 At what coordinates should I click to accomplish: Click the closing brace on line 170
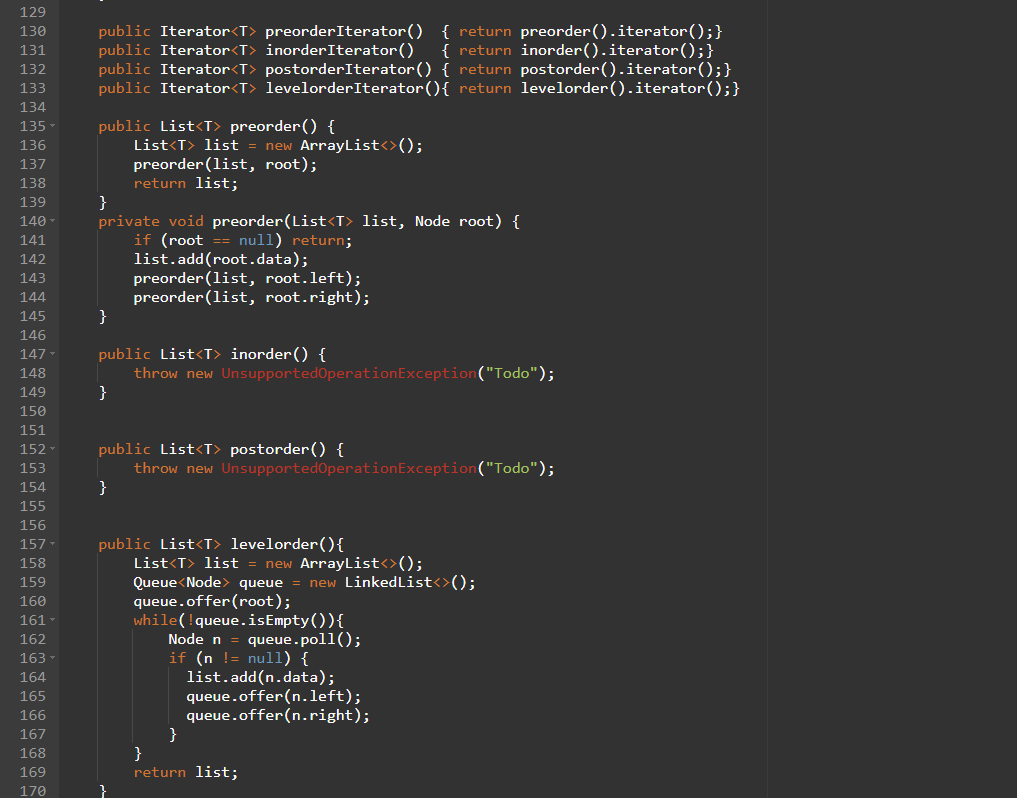[x=102, y=790]
